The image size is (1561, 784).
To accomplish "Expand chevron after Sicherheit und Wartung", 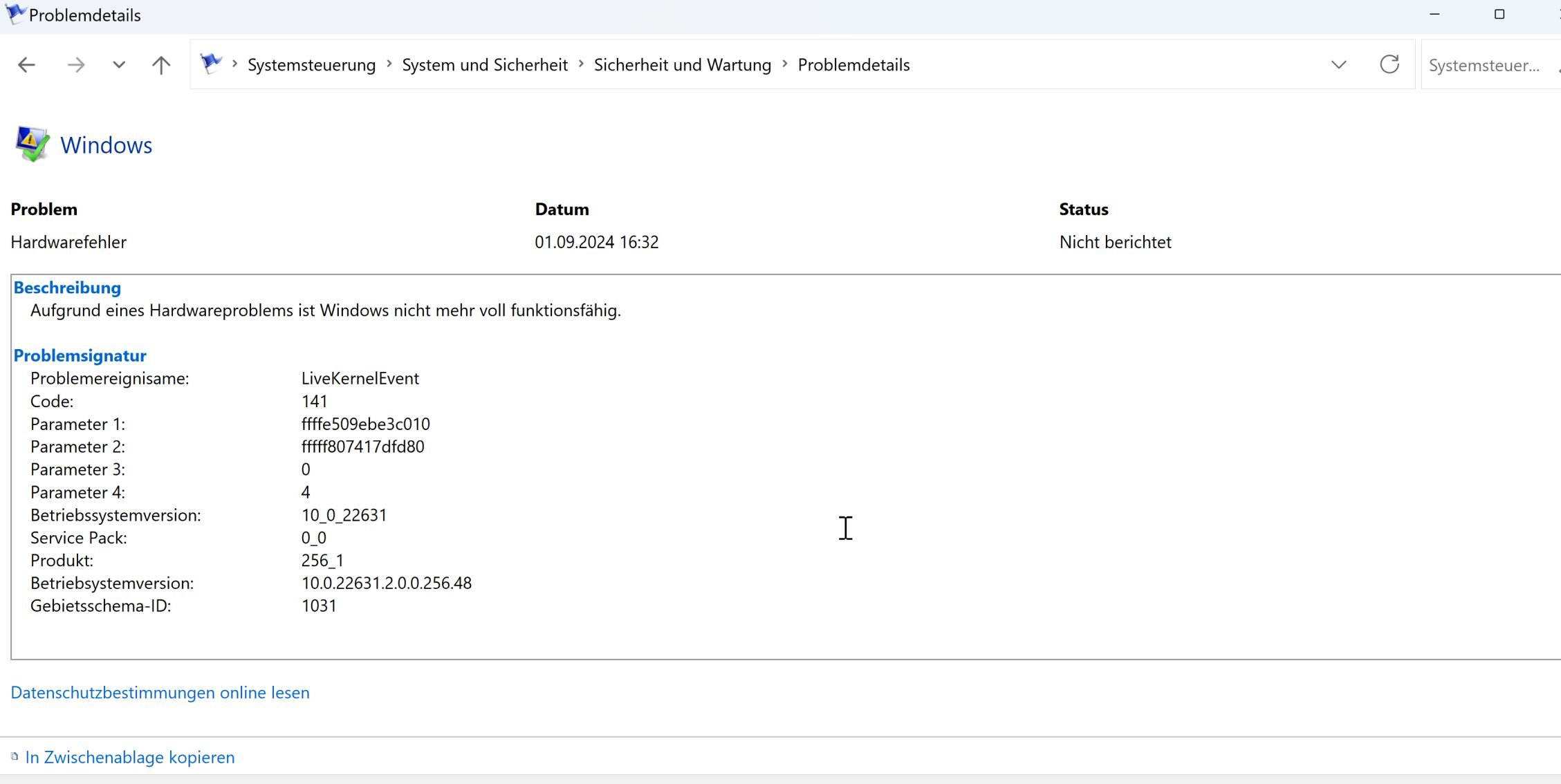I will [x=785, y=64].
